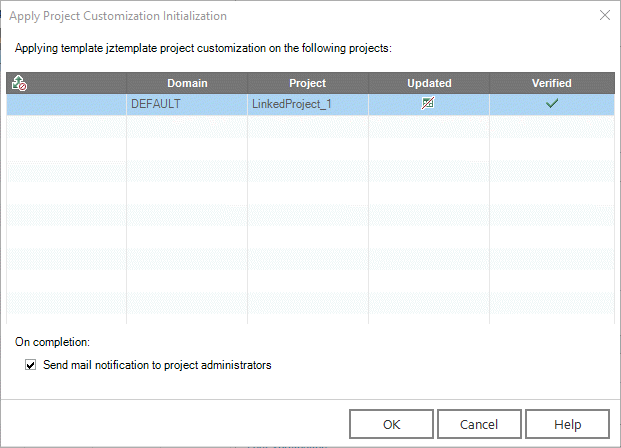Click the blank first cell of the DEFAULT row

pyautogui.click(x=66, y=104)
